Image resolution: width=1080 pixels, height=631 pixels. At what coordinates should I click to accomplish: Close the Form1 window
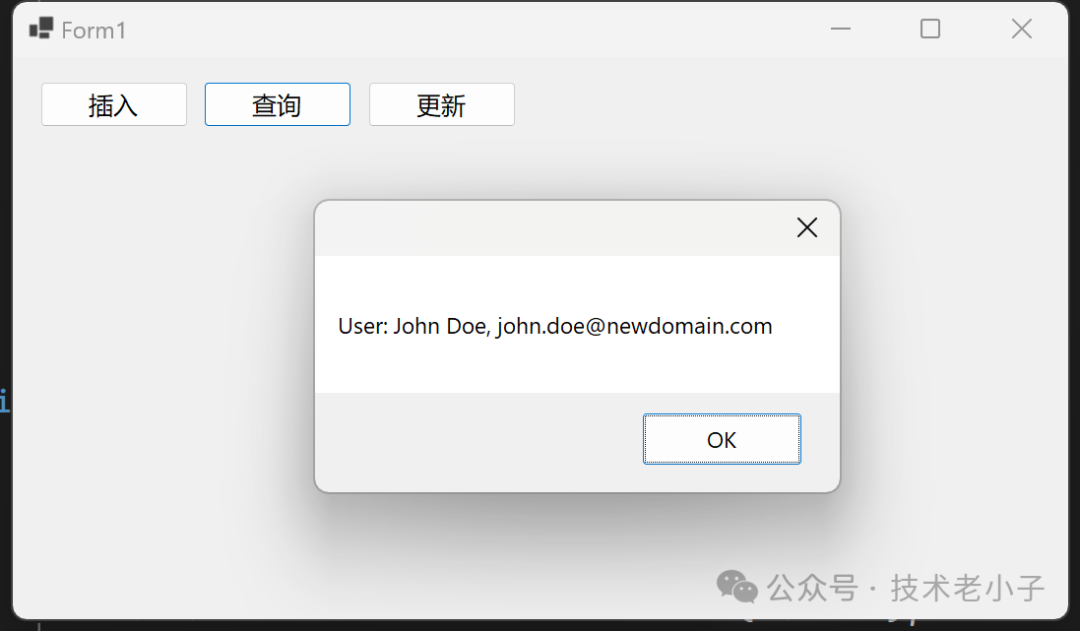tap(1021, 29)
